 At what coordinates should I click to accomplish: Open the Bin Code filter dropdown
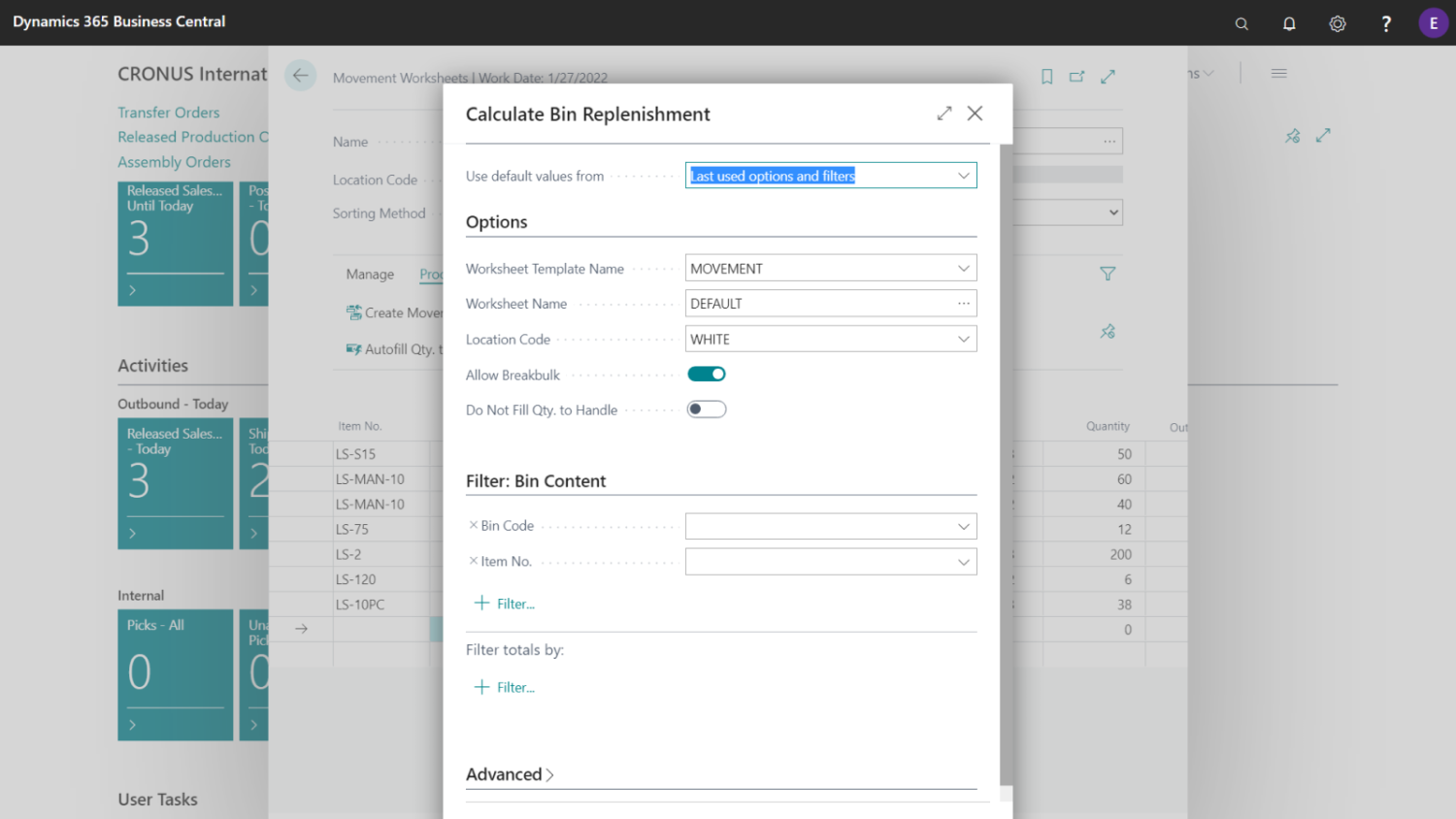tap(963, 526)
